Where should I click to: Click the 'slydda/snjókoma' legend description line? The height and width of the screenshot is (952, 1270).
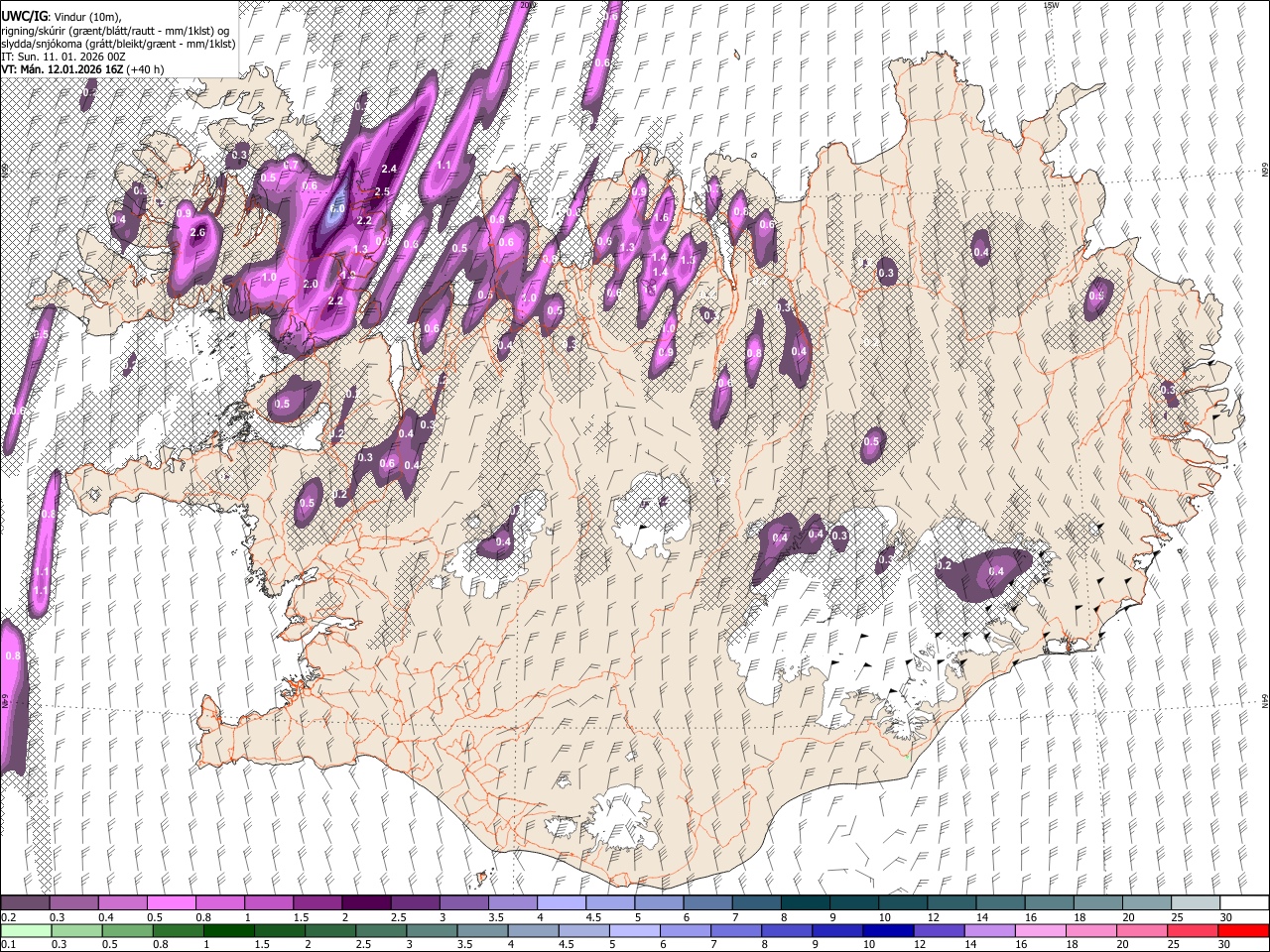pyautogui.click(x=118, y=44)
